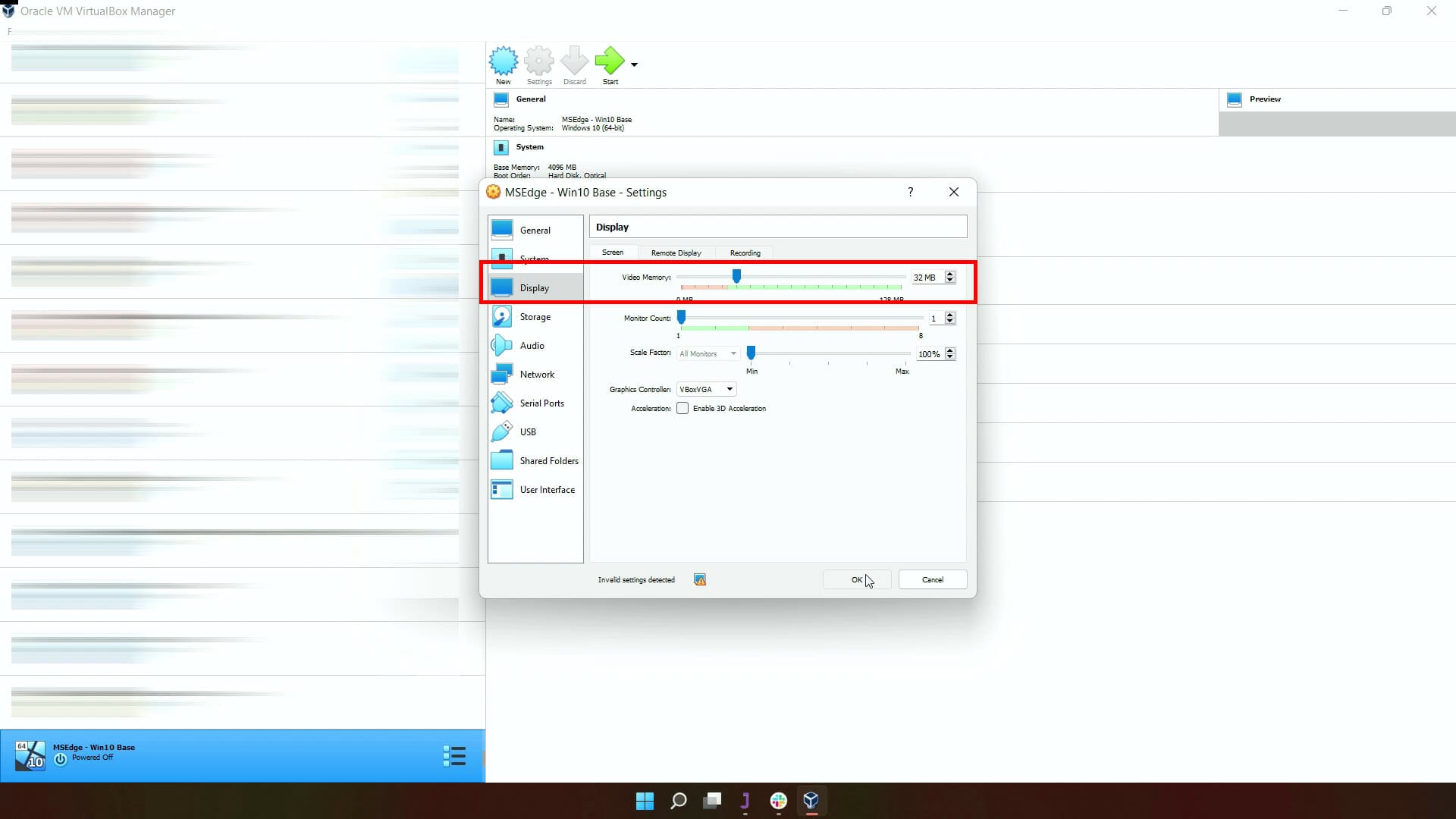Open the Scale Factor monitors dropdown
Viewport: 1456px width, 819px height.
coord(707,353)
